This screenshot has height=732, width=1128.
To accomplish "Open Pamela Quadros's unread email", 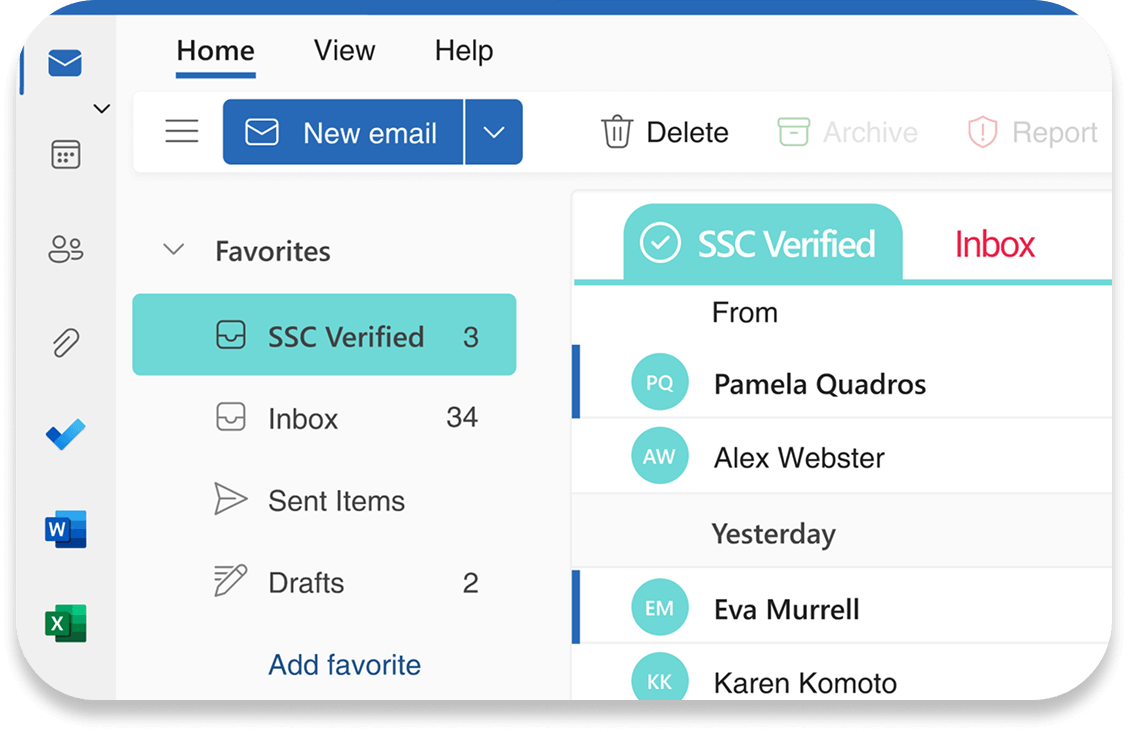I will click(x=820, y=383).
